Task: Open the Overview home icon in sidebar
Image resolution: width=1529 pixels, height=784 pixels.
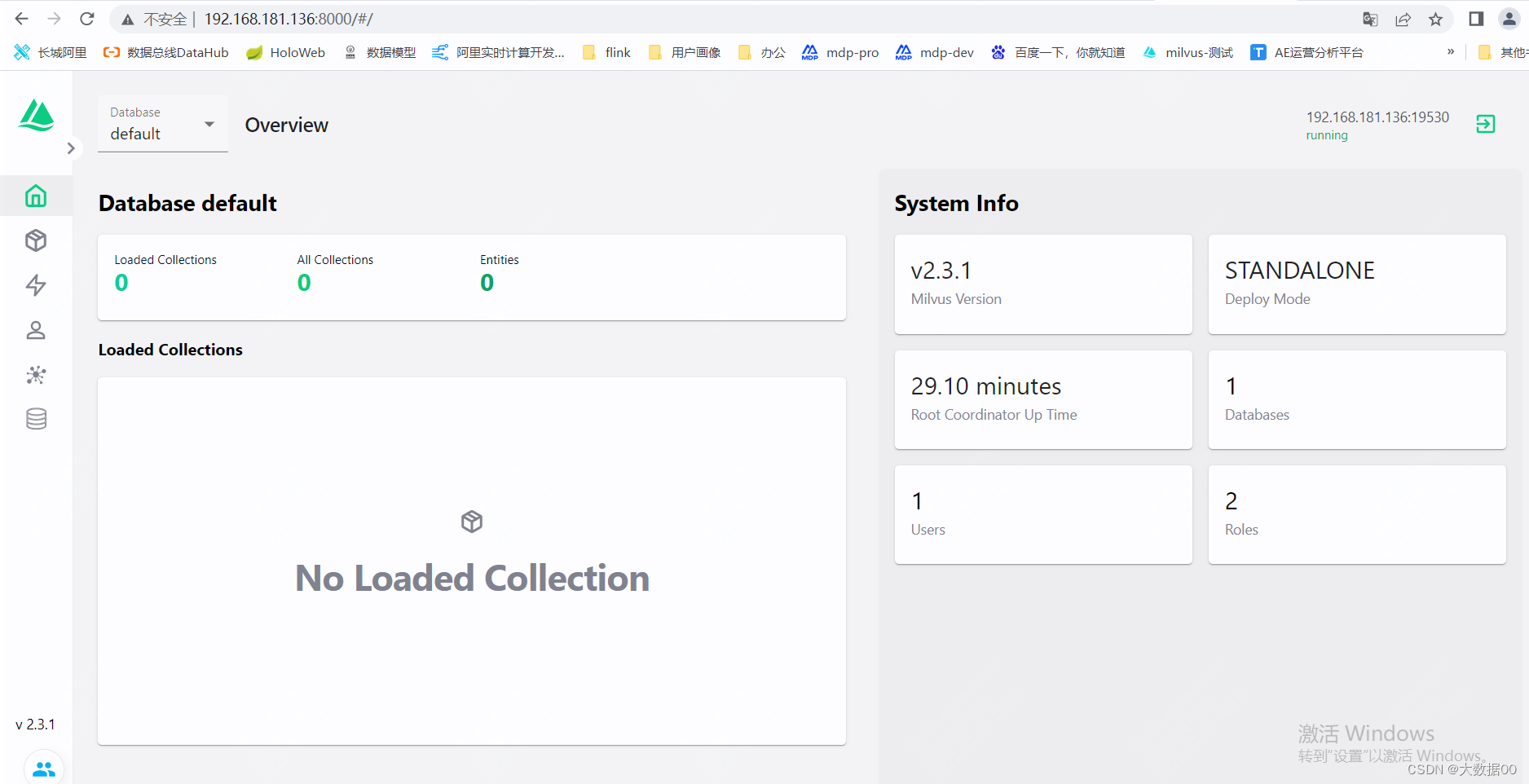Action: (x=36, y=196)
